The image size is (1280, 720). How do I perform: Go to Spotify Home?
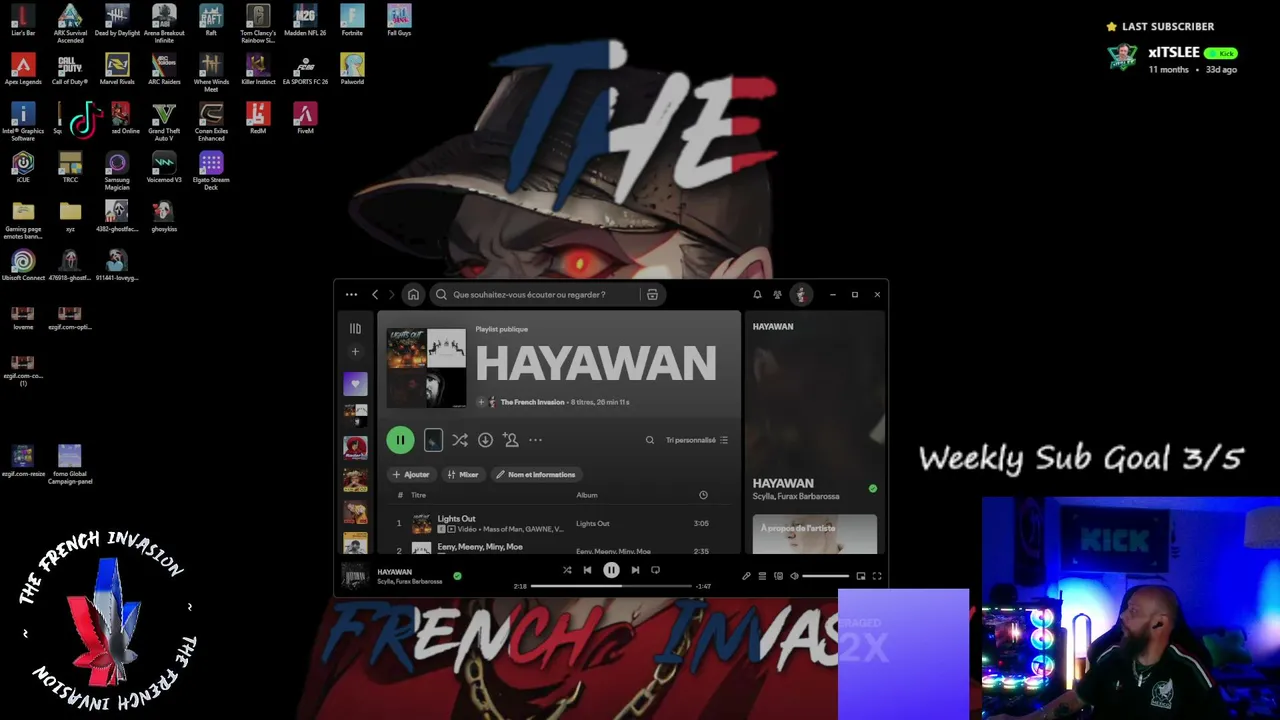(x=413, y=295)
